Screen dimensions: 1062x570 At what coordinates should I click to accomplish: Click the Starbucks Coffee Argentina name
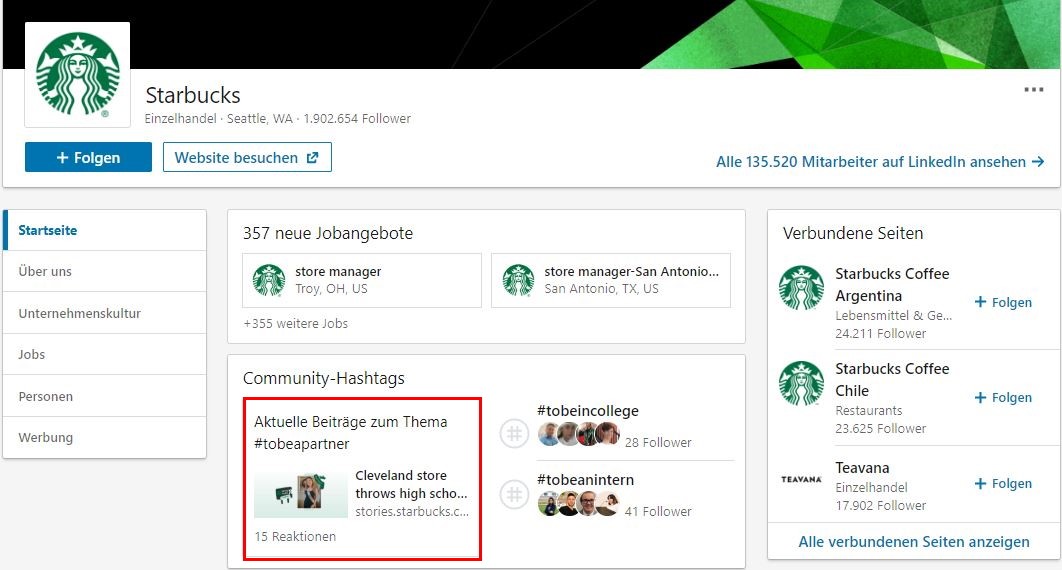tap(892, 284)
